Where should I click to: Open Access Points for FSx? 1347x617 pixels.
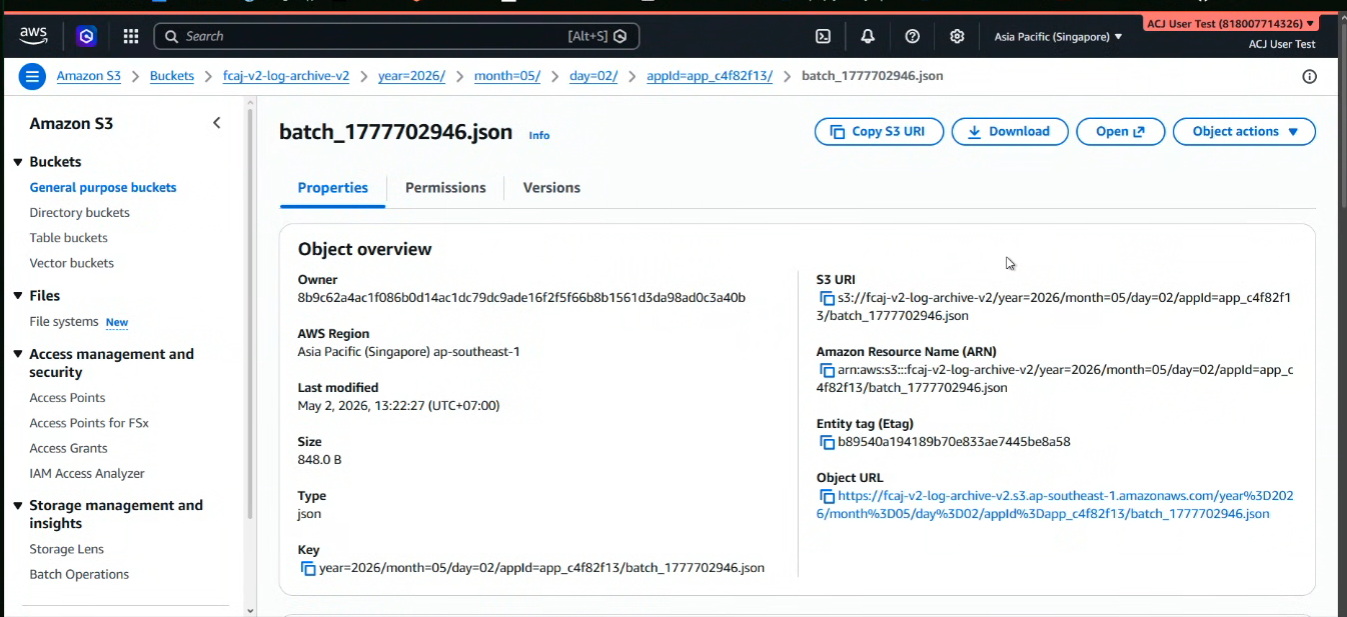[89, 423]
